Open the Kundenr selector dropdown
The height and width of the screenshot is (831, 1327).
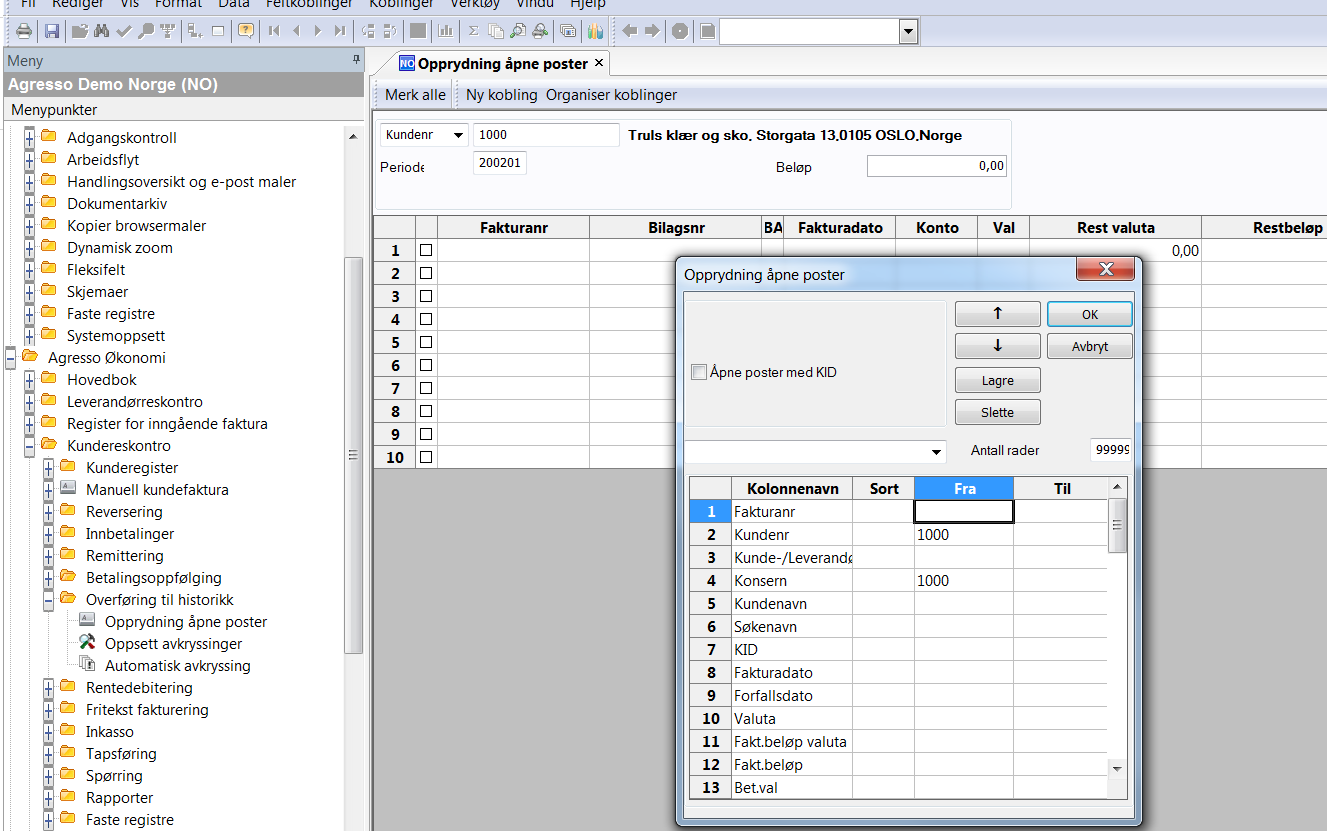458,135
